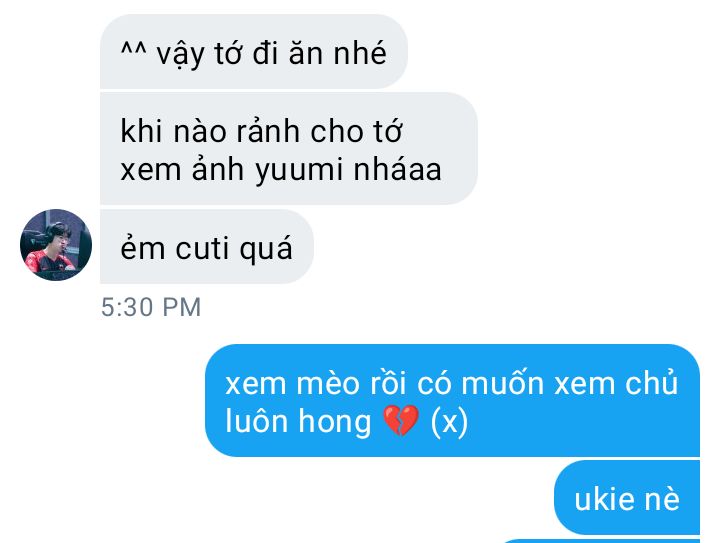
Task: Select the 'khi nào rảnh cho tớ' message bubble
Action: [289, 149]
